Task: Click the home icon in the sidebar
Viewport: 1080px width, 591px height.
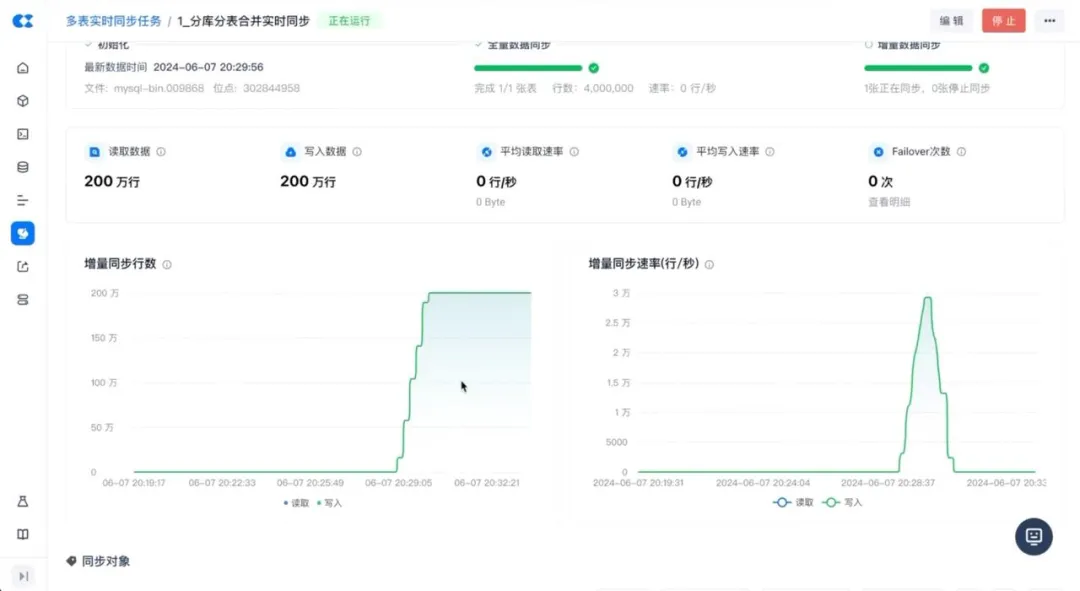Action: [22, 68]
